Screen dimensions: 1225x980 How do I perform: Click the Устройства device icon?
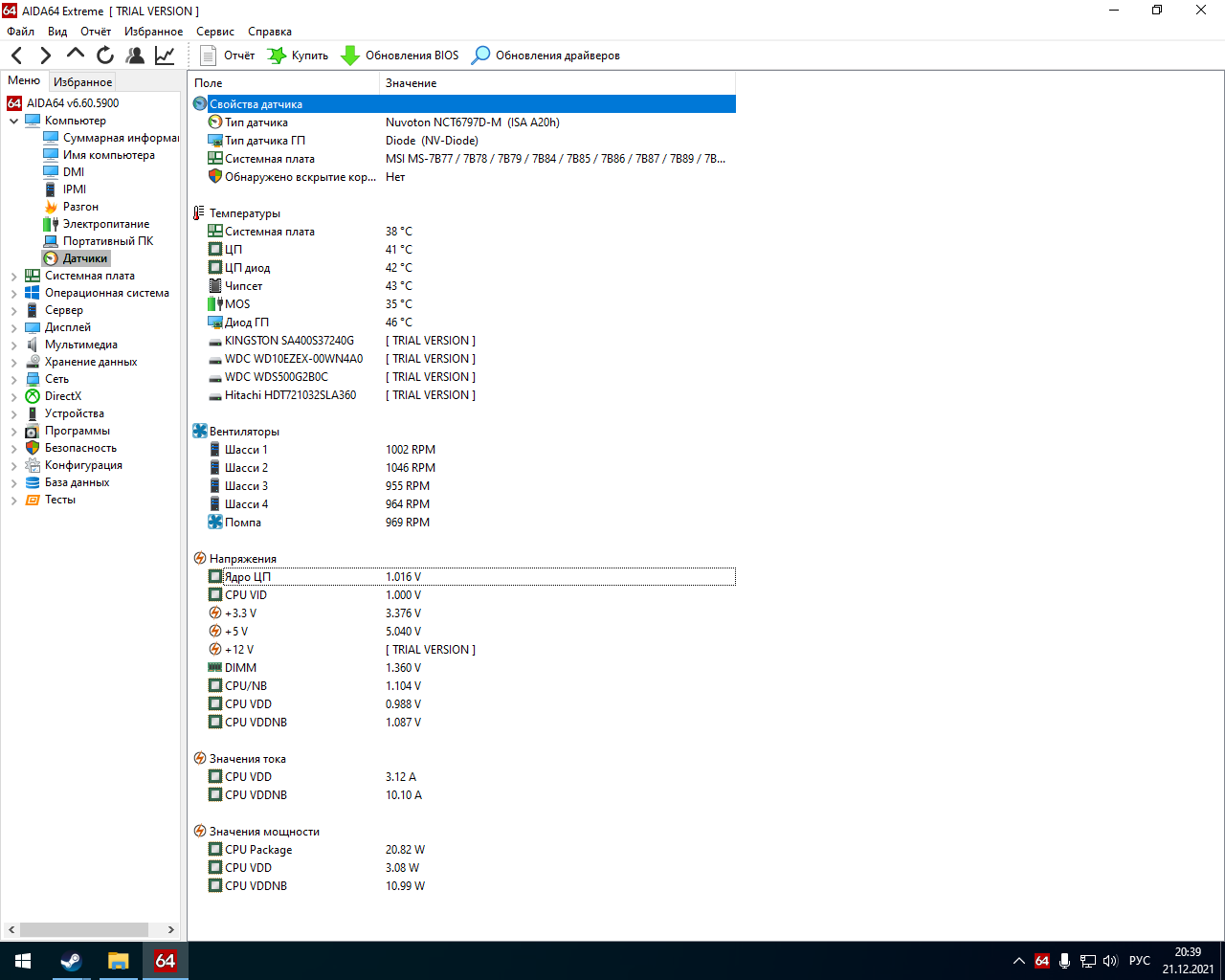33,413
